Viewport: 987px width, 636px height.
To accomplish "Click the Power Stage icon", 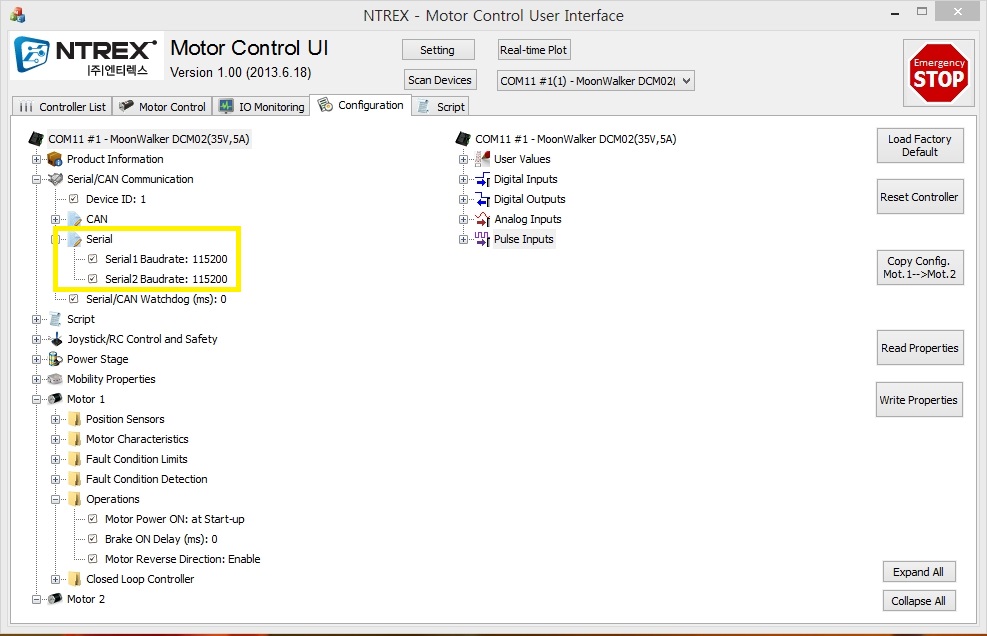I will [55, 360].
